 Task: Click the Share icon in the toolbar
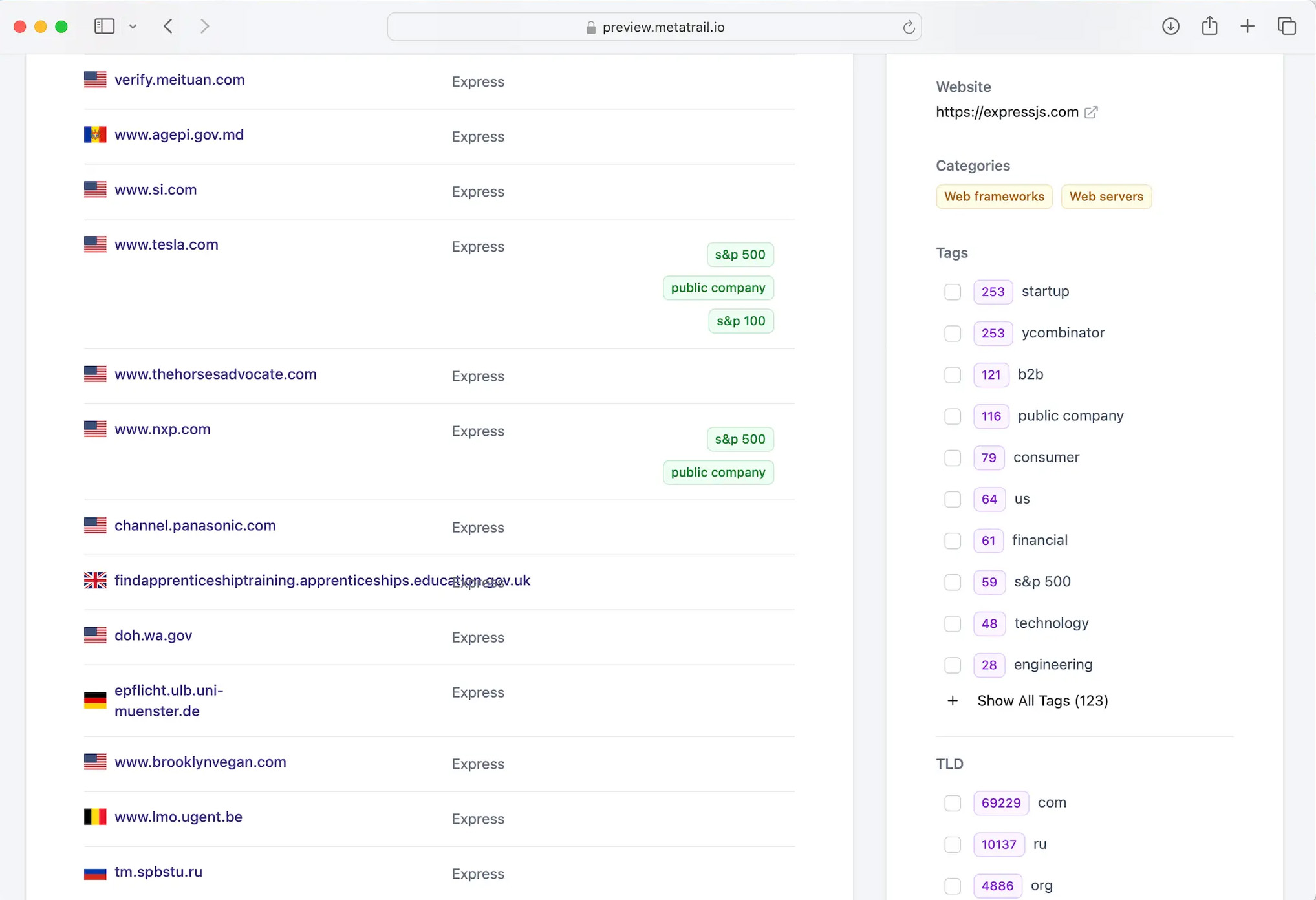[x=1209, y=27]
